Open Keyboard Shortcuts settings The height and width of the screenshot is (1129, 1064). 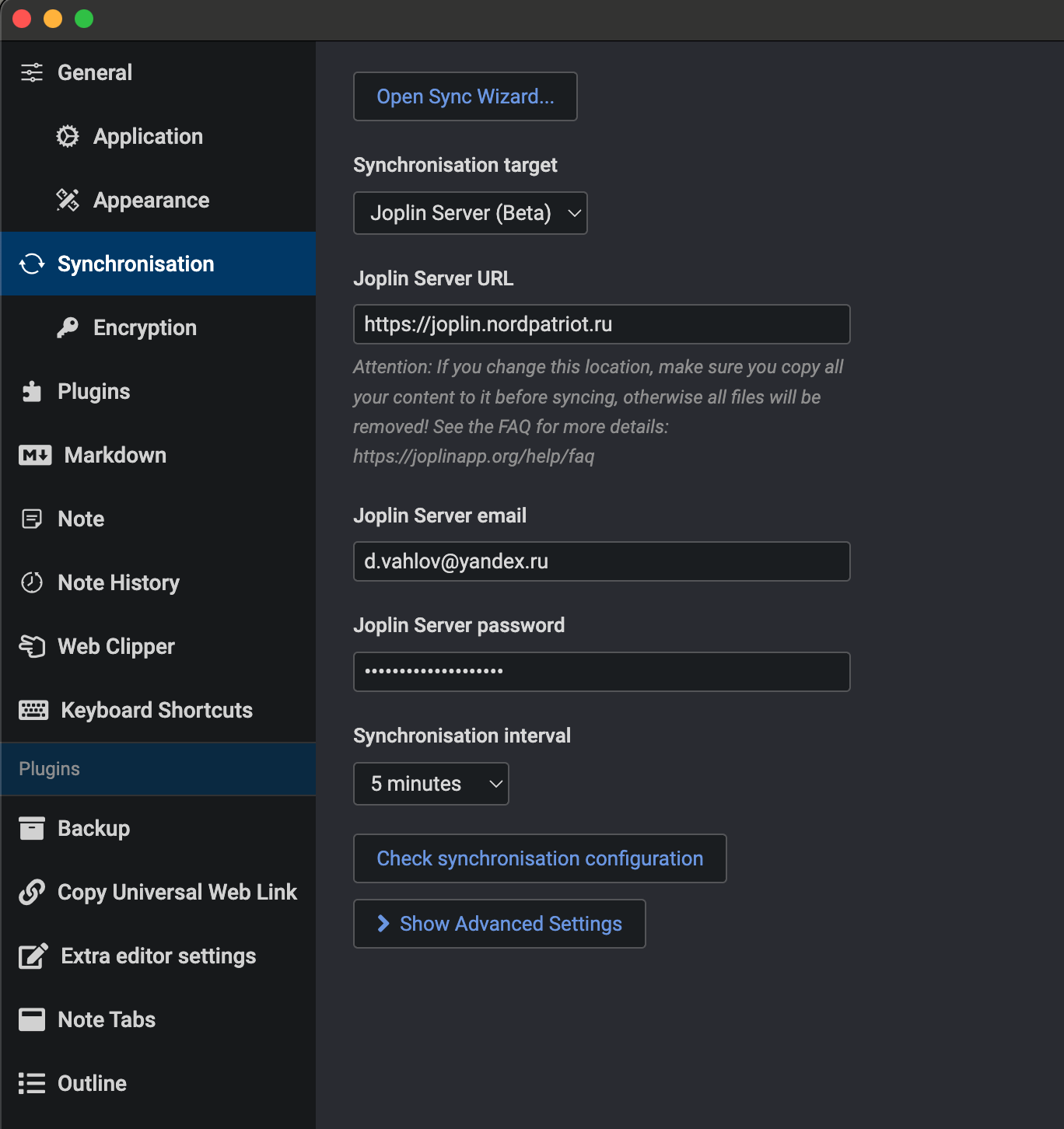coord(159,710)
